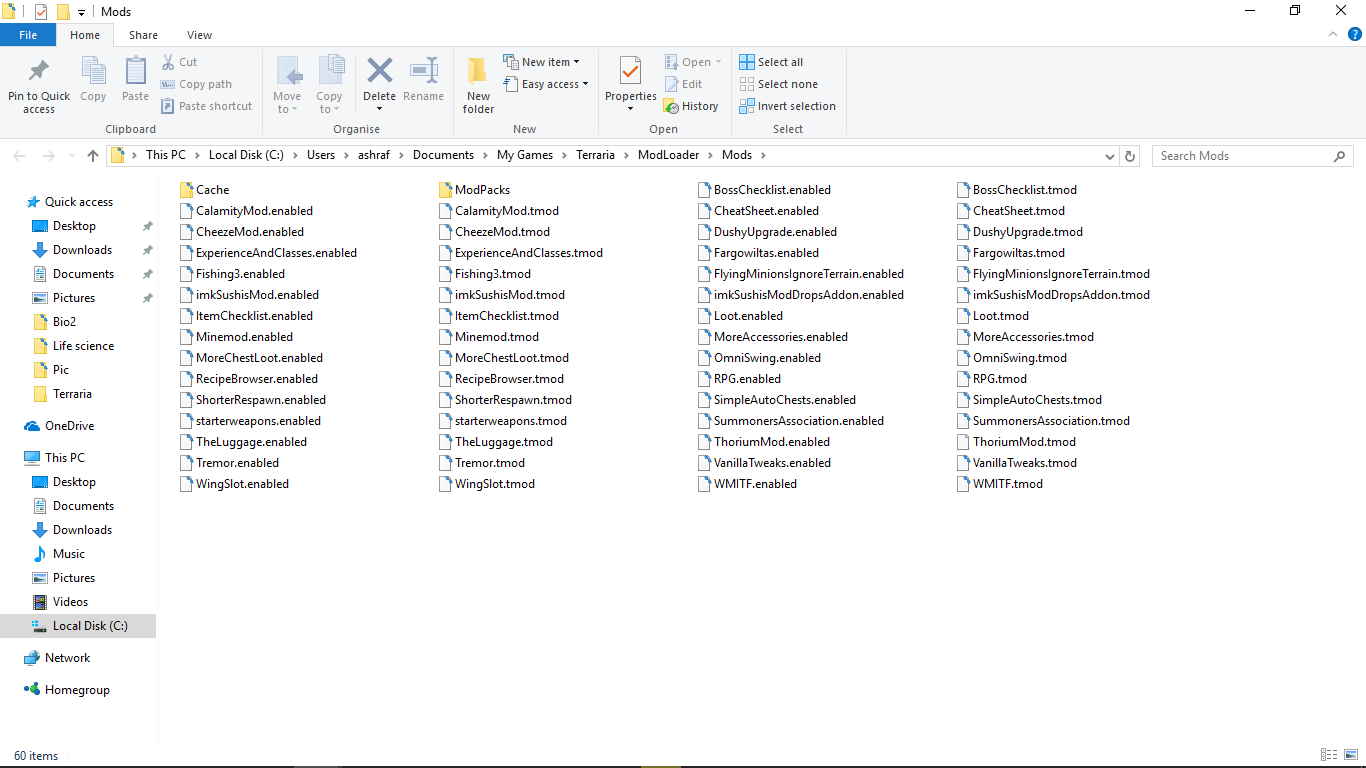Open file History from the ribbon
The height and width of the screenshot is (768, 1366).
pyautogui.click(x=691, y=106)
